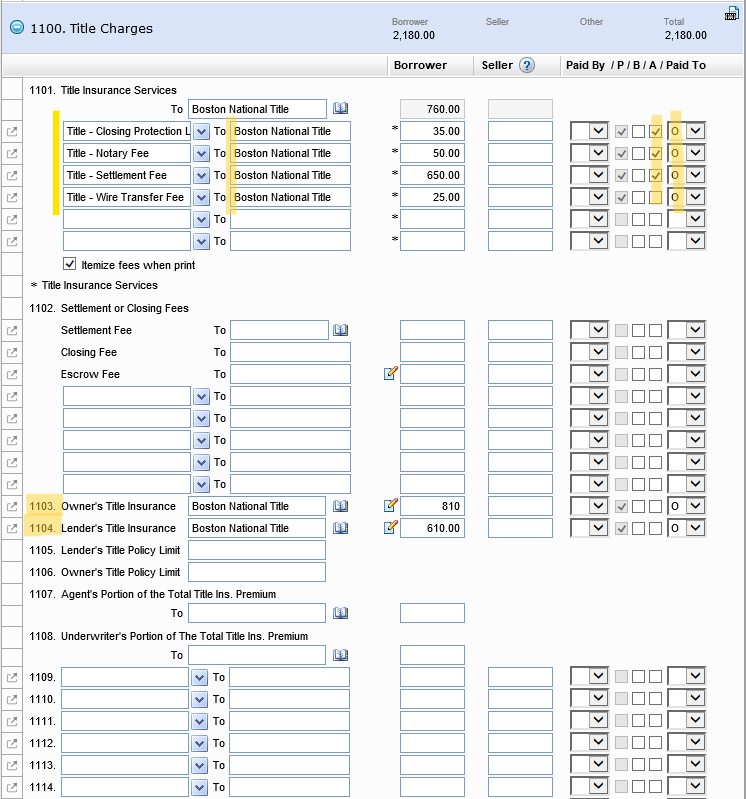Open address book for 1107 Agent's Portion
Image resolution: width=746 pixels, height=799 pixels.
(x=340, y=613)
